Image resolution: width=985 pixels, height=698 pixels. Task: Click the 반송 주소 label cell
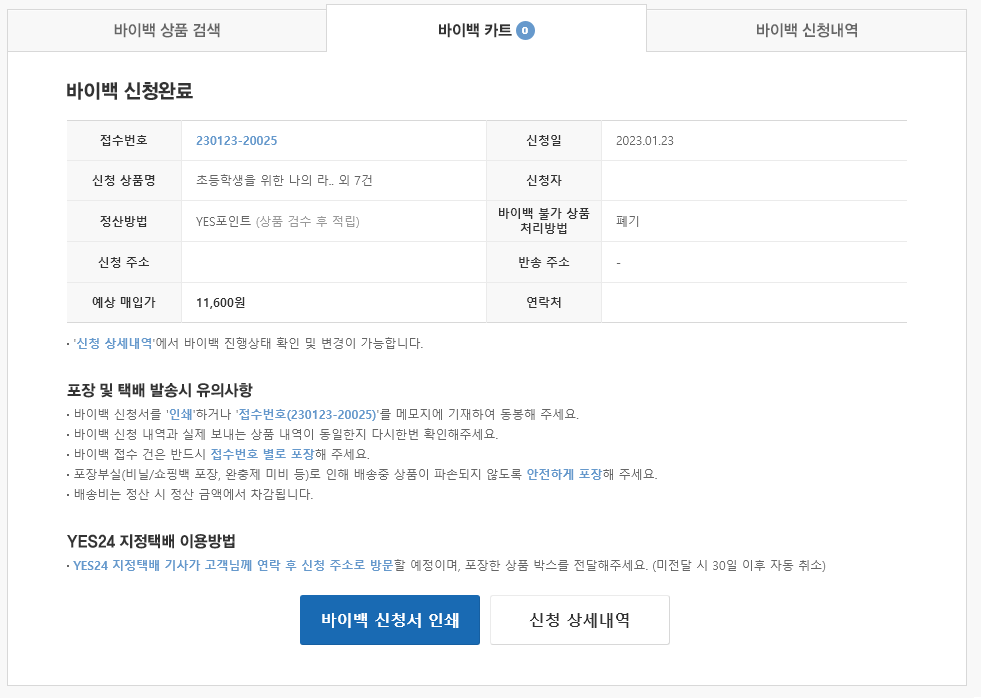(x=544, y=262)
